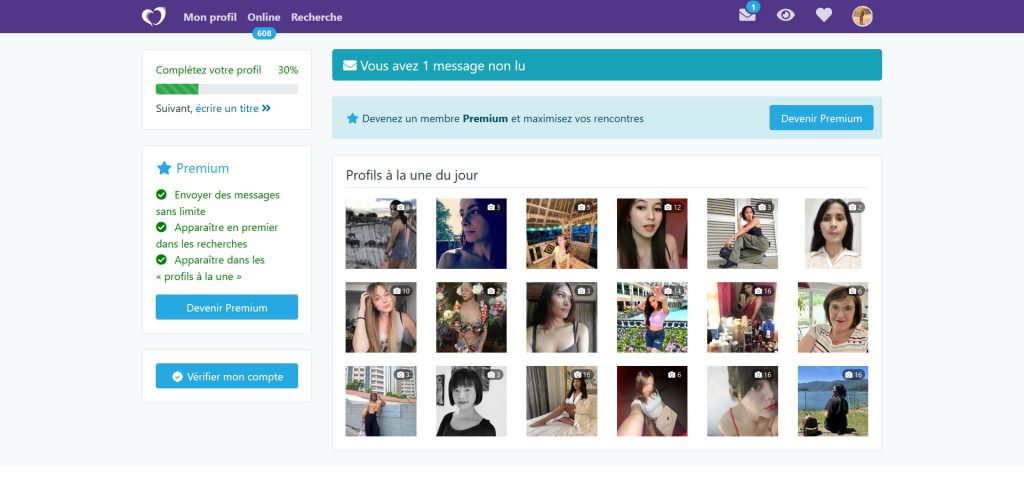The height and width of the screenshot is (486, 1024).
Task: Click the star icon beside sidebar Premium heading
Action: [x=164, y=168]
